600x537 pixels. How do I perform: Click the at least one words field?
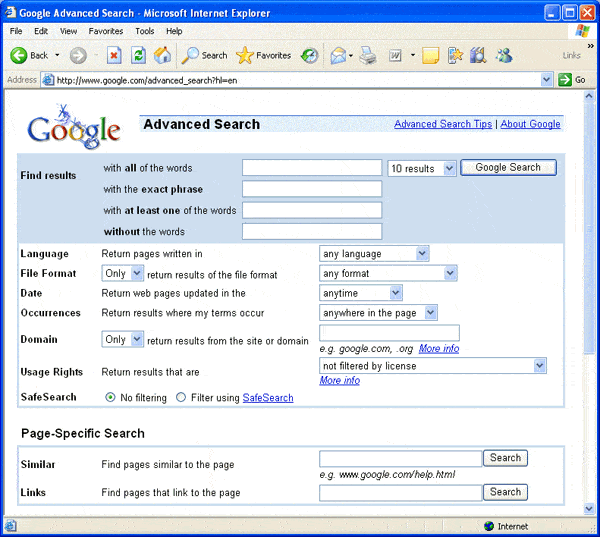click(312, 210)
